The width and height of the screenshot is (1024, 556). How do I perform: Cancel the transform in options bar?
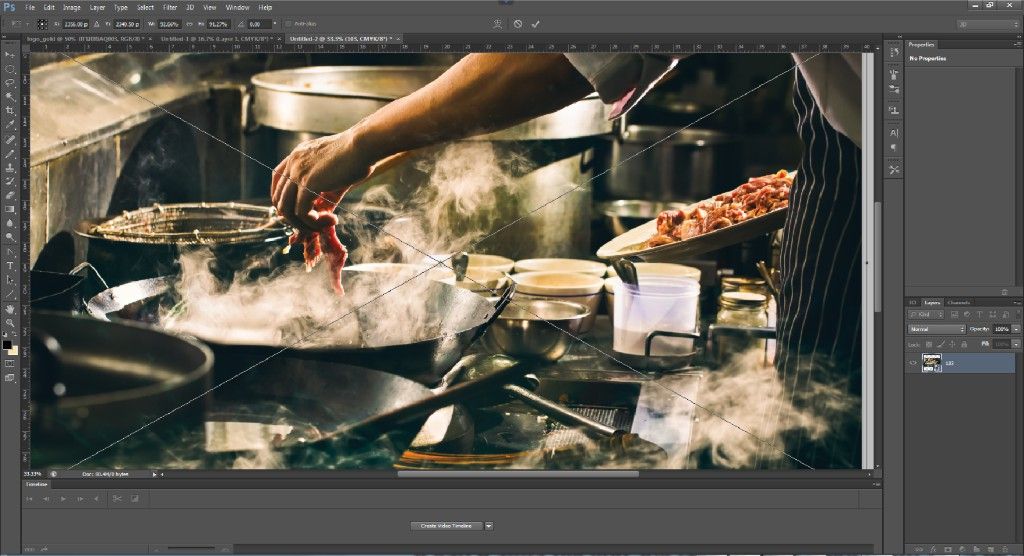pyautogui.click(x=518, y=23)
